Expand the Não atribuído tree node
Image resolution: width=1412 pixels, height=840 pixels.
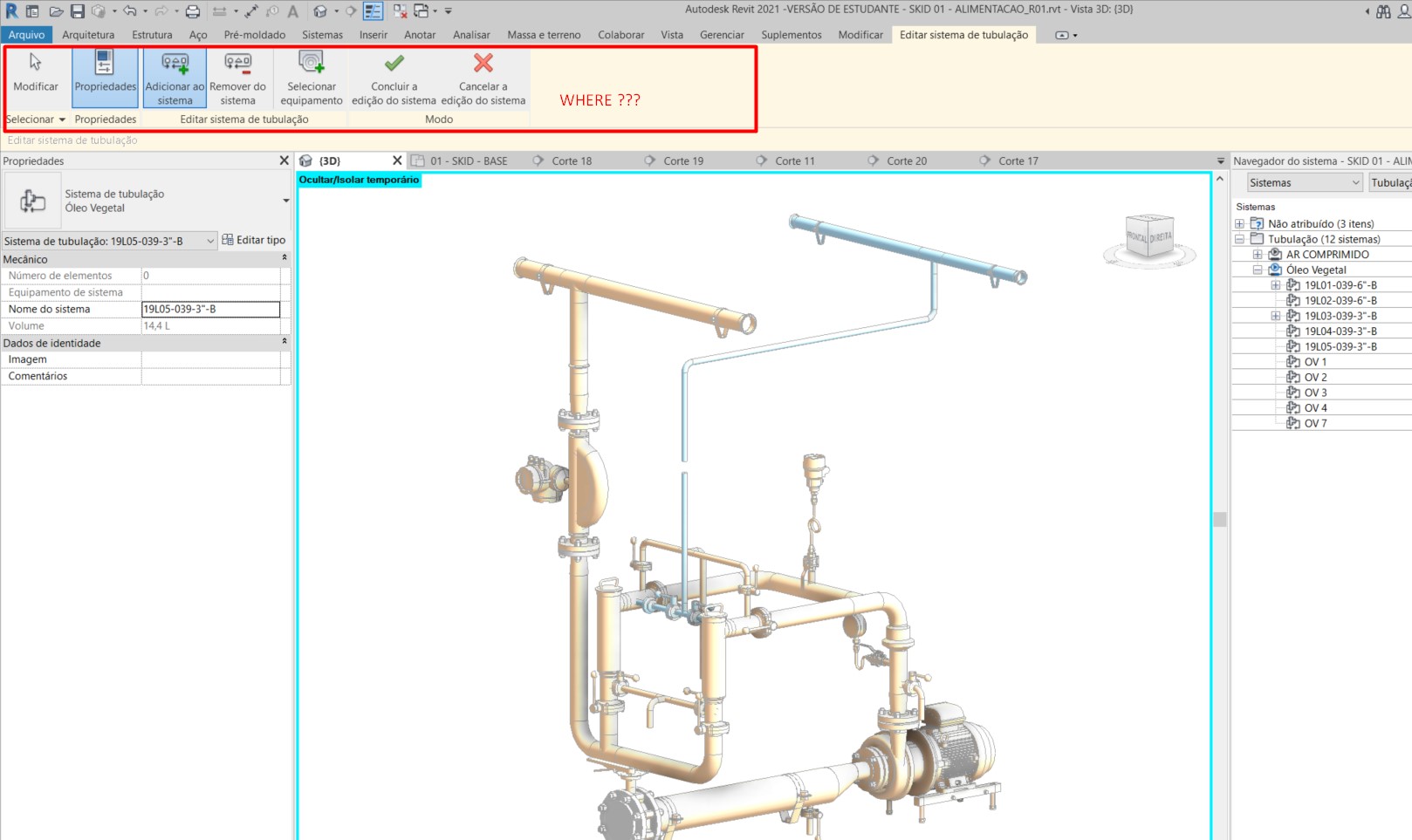coord(1240,223)
